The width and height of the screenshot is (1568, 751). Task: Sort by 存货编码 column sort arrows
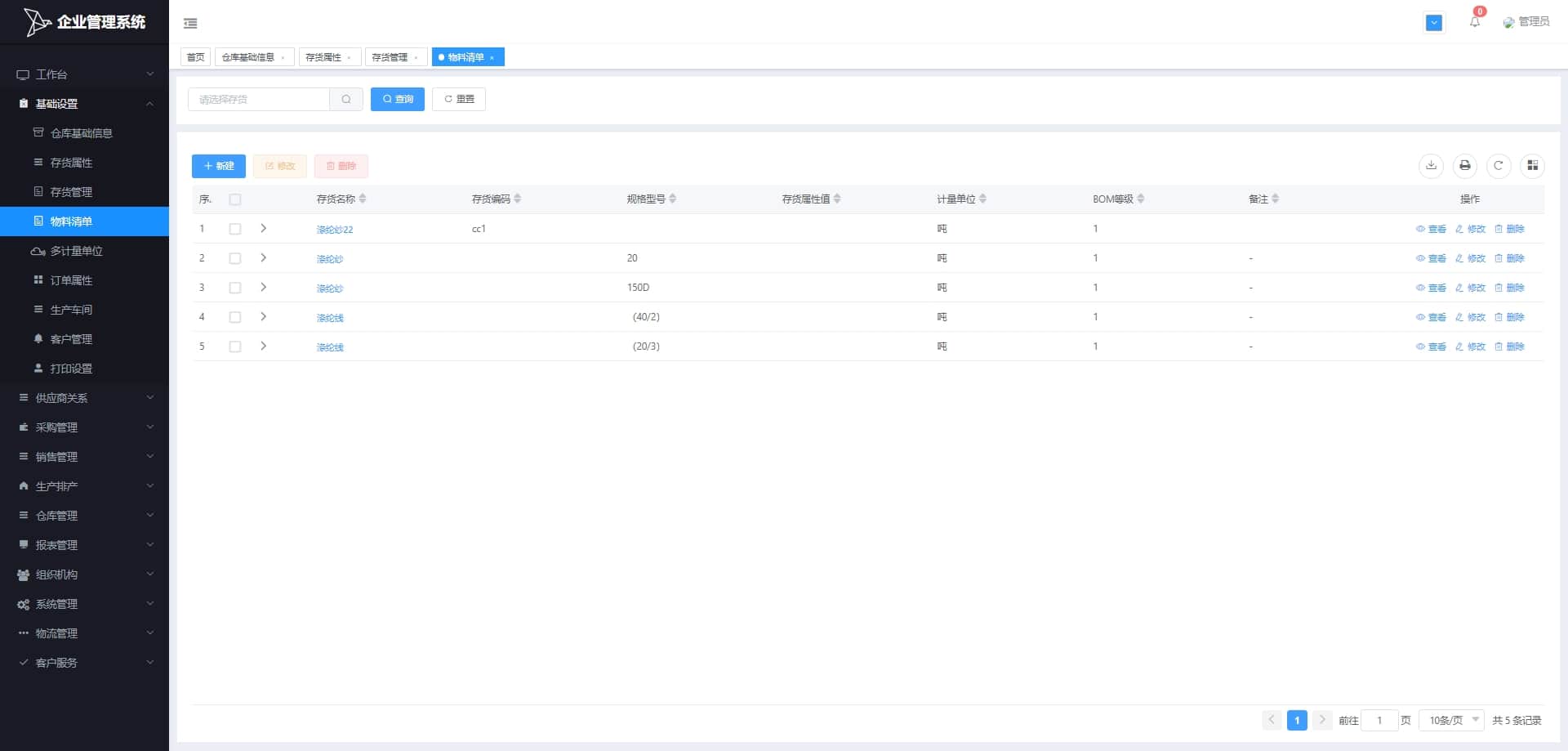click(517, 199)
